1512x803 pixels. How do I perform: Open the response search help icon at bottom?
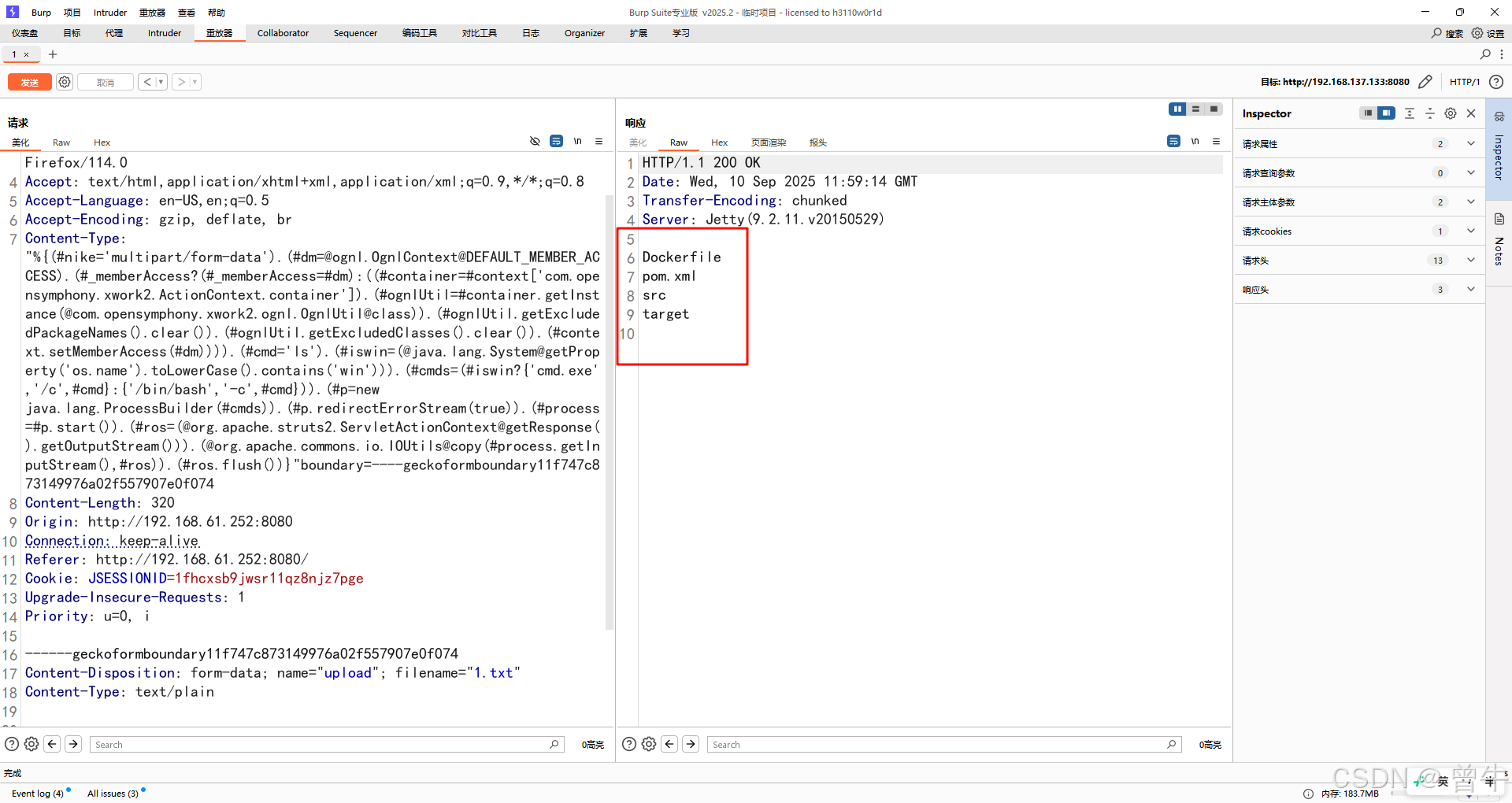pos(629,744)
